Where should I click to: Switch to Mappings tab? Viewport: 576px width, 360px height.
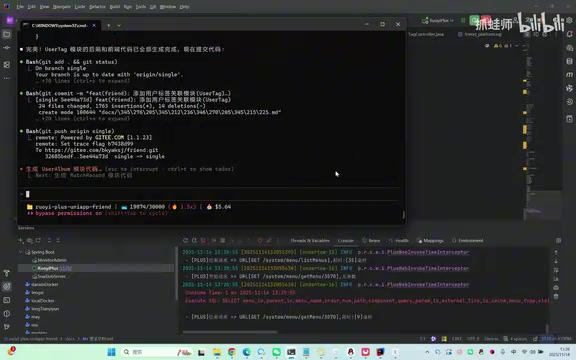point(430,241)
